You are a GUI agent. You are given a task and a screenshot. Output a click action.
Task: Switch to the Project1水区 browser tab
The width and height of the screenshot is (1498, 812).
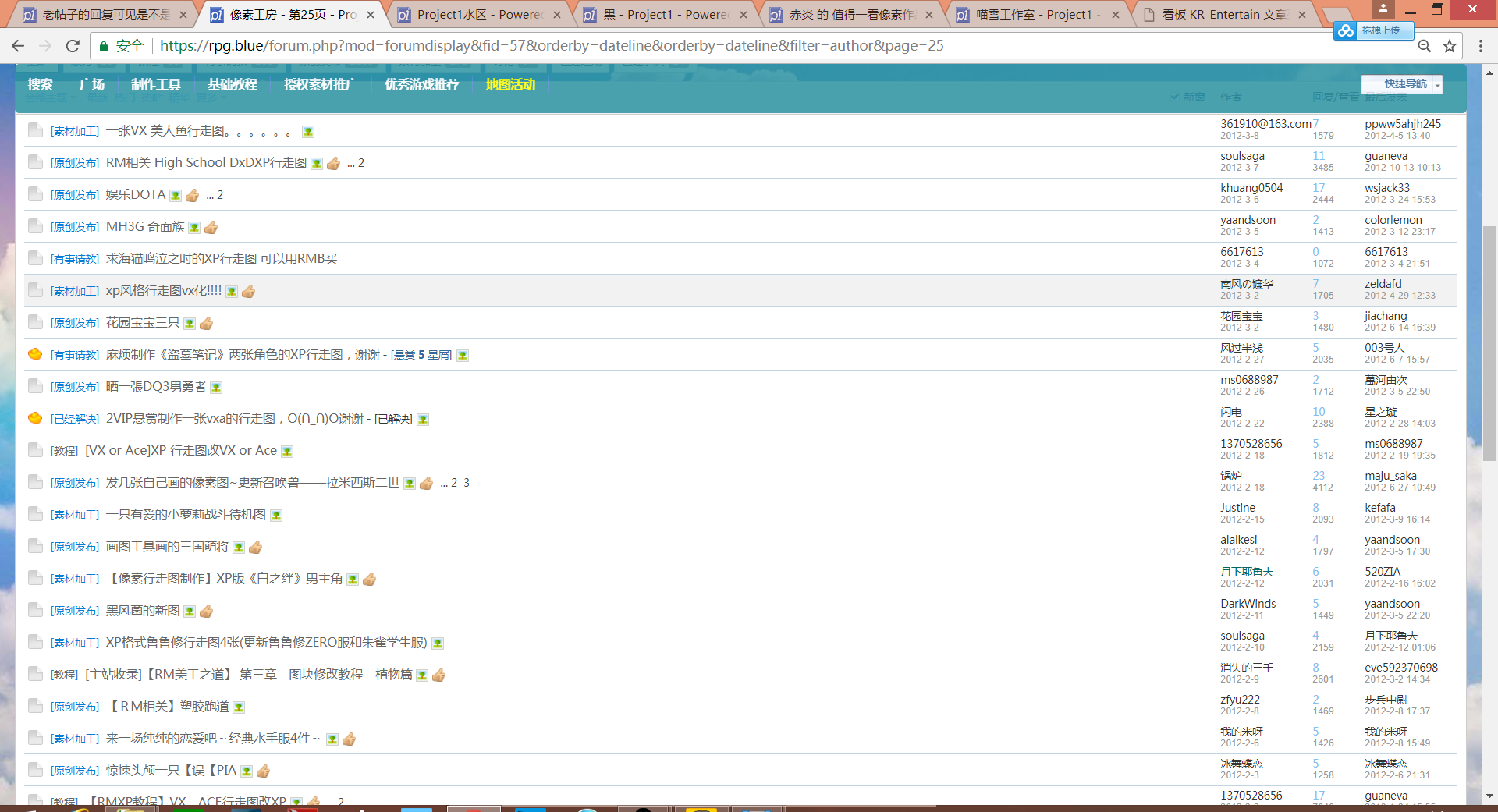pos(479,14)
